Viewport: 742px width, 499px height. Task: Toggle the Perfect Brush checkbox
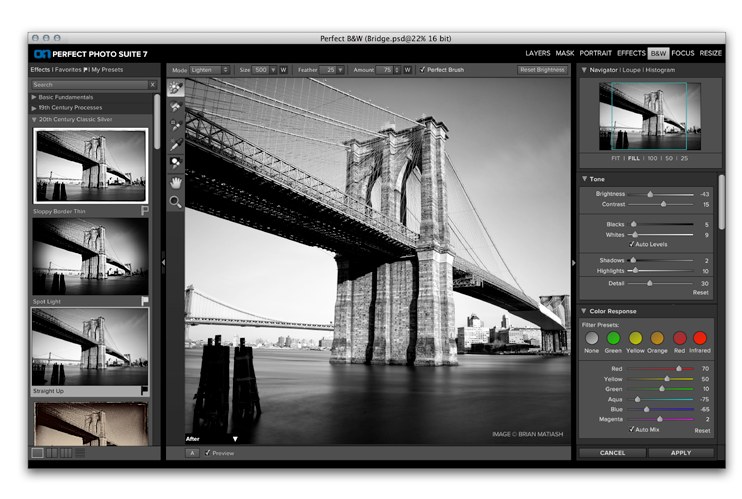tap(422, 70)
